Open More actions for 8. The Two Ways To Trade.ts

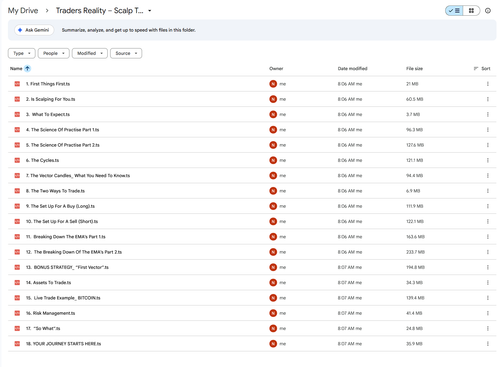tap(487, 191)
